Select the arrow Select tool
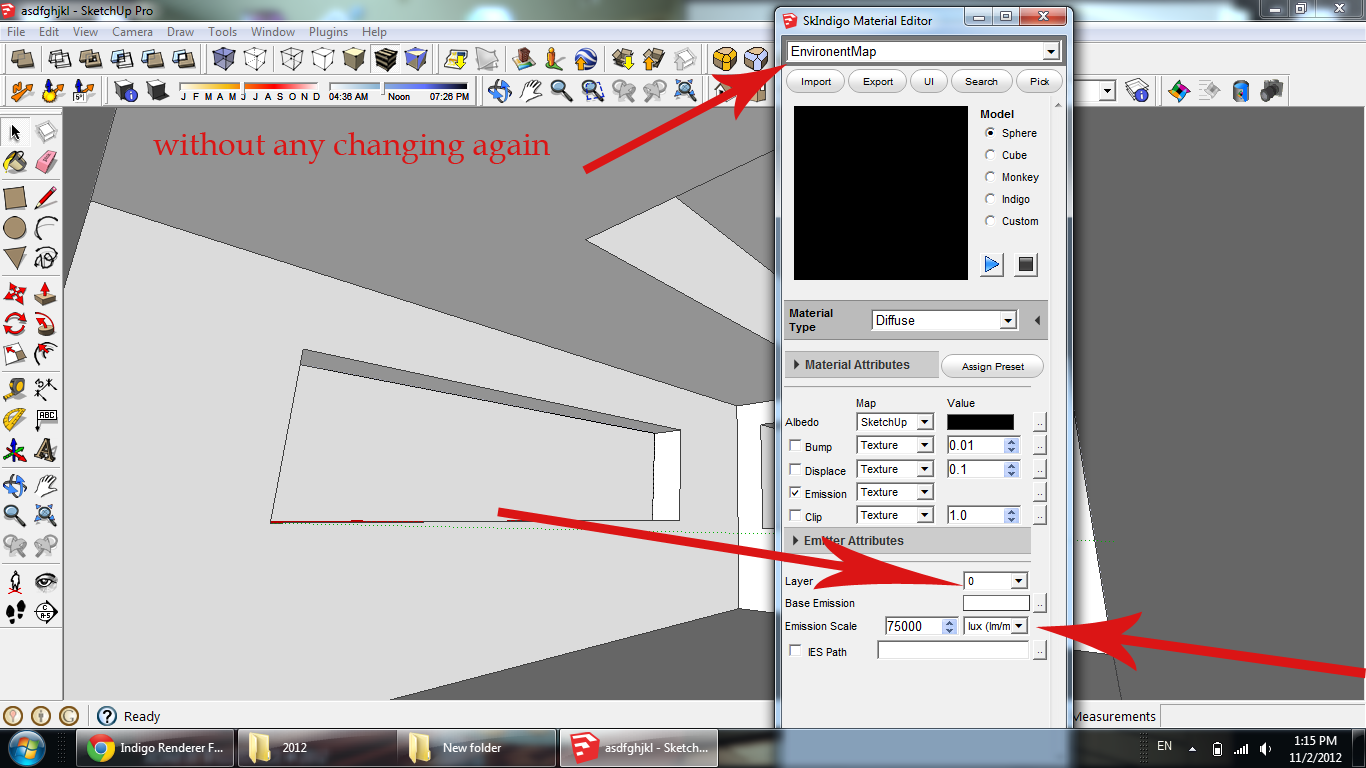1366x768 pixels. coord(15,132)
